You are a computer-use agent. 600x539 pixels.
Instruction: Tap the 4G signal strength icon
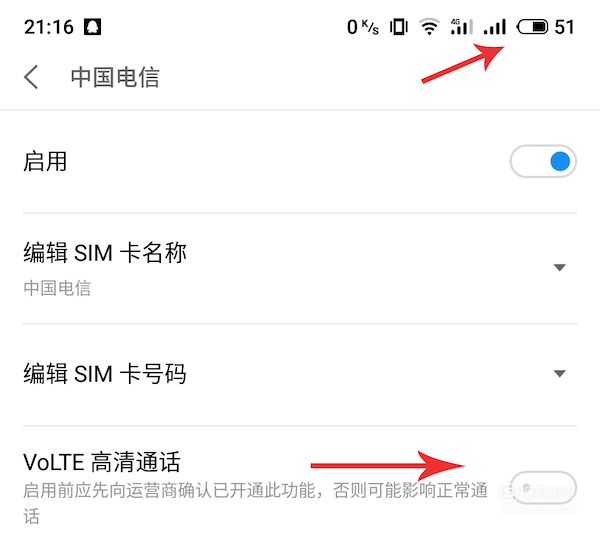pyautogui.click(x=462, y=27)
